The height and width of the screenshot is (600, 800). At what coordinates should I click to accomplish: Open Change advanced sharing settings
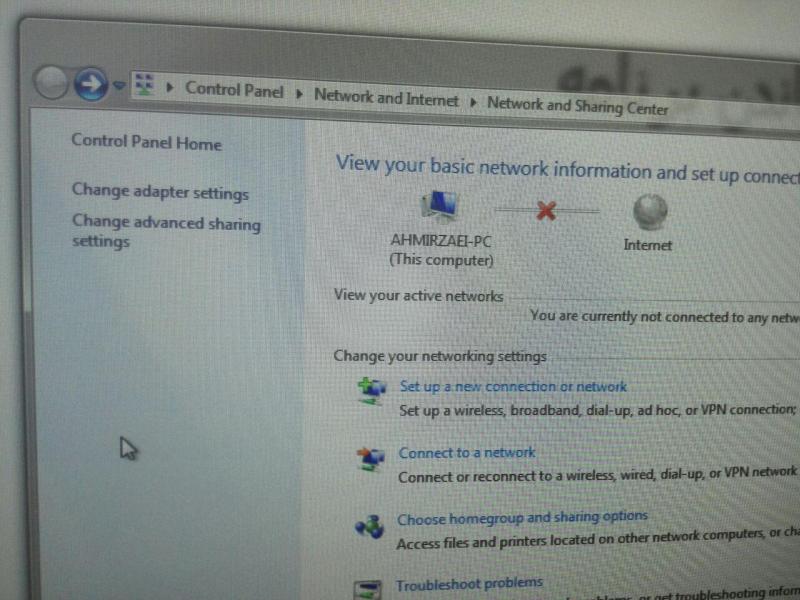(166, 231)
